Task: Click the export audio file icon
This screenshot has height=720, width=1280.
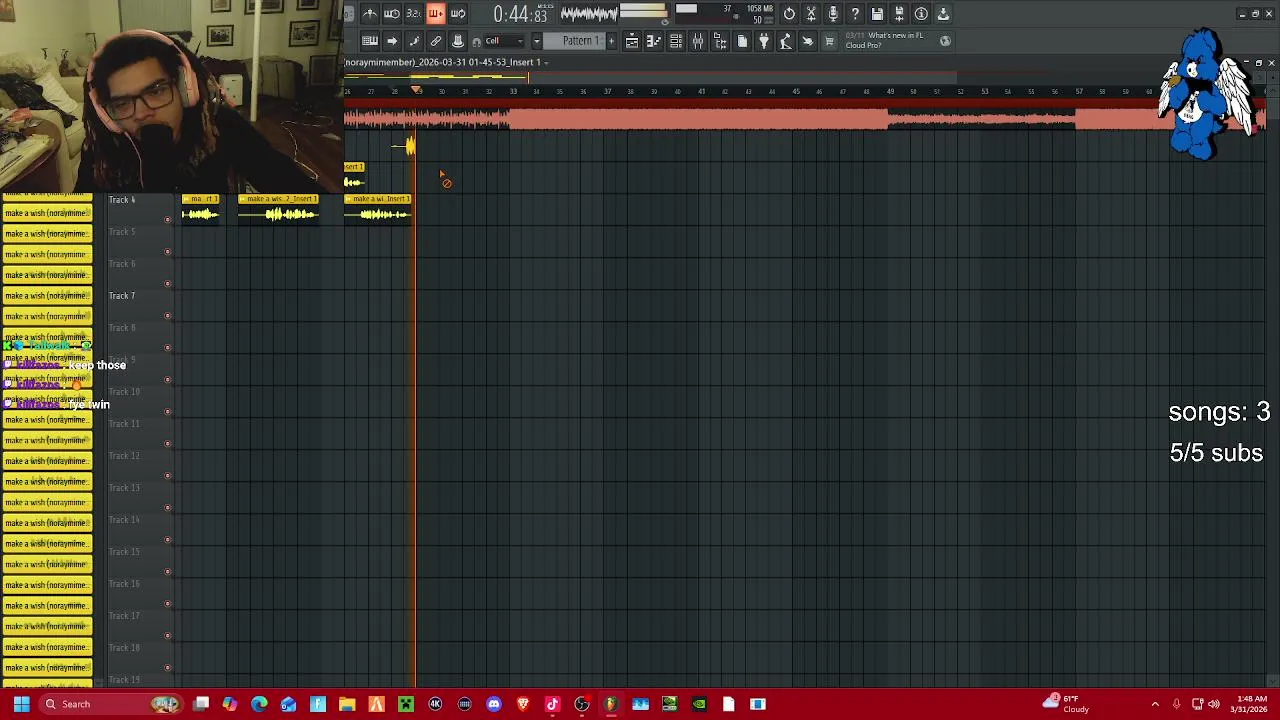Action: [899, 14]
